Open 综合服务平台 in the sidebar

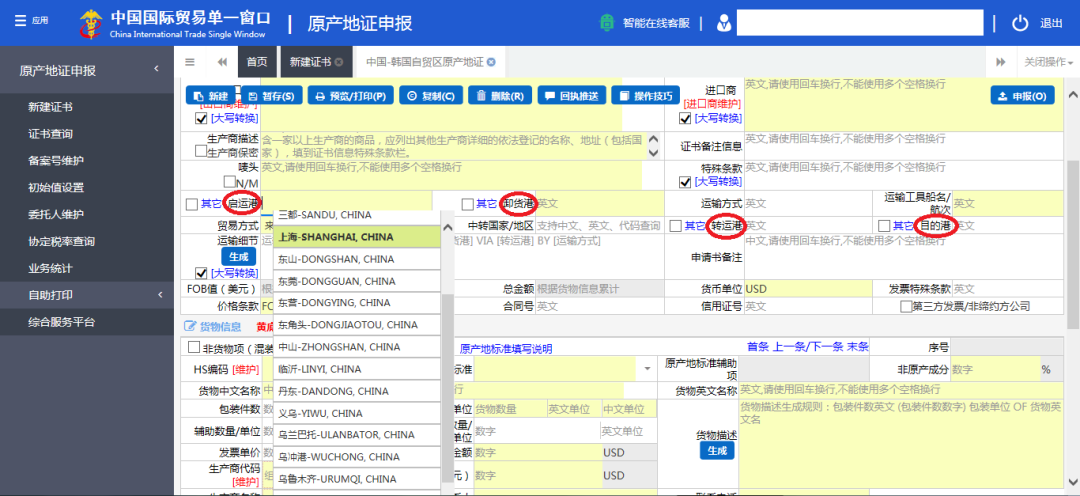pos(61,322)
